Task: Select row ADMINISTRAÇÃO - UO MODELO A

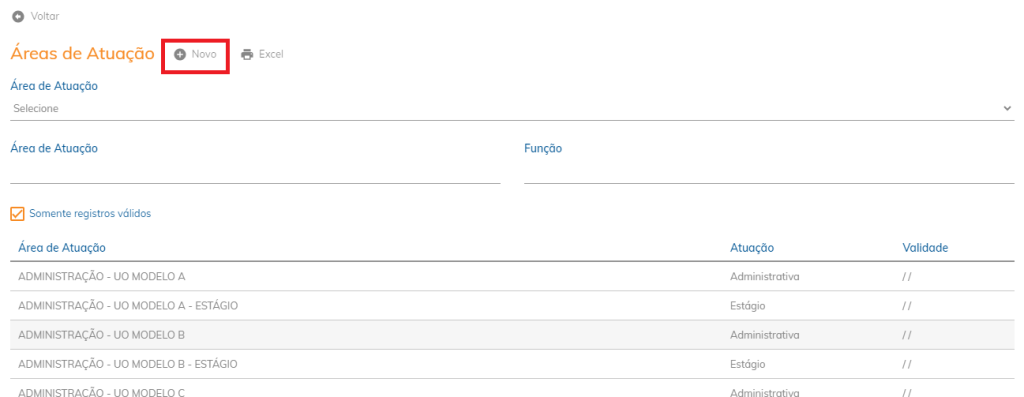Action: pyautogui.click(x=512, y=277)
